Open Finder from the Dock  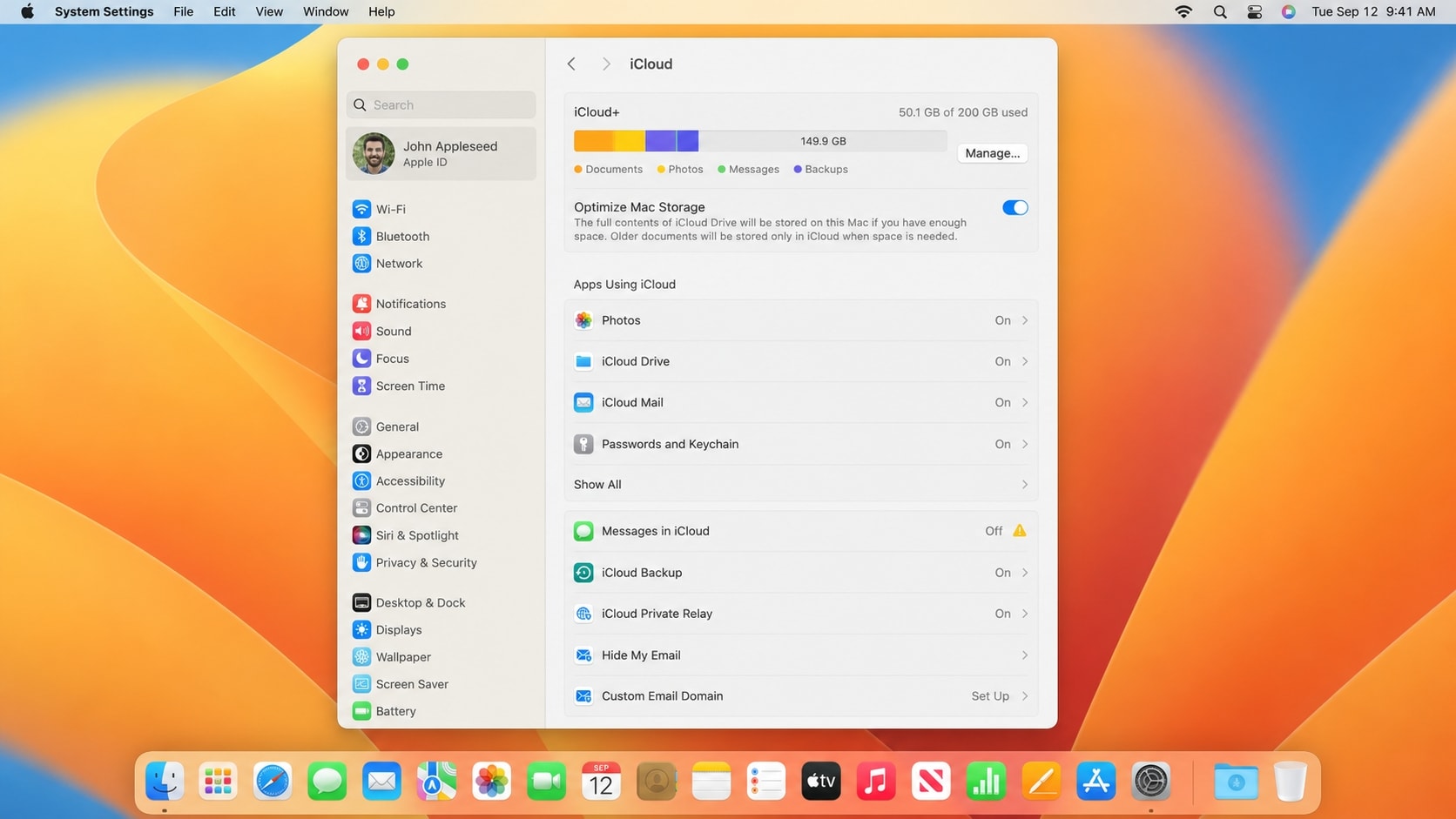(165, 781)
